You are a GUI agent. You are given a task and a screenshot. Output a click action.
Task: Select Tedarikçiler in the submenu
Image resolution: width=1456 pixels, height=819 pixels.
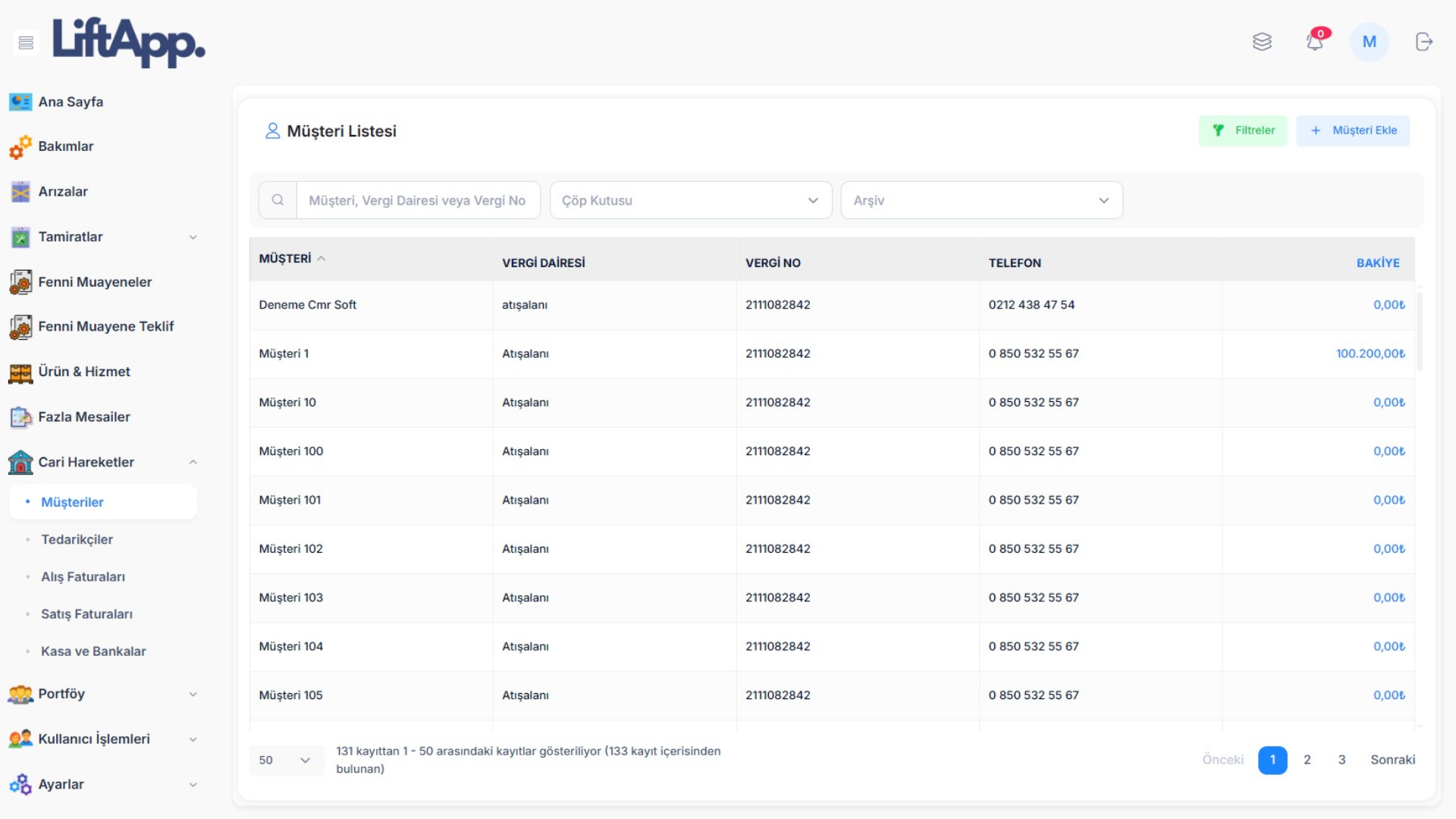click(77, 539)
